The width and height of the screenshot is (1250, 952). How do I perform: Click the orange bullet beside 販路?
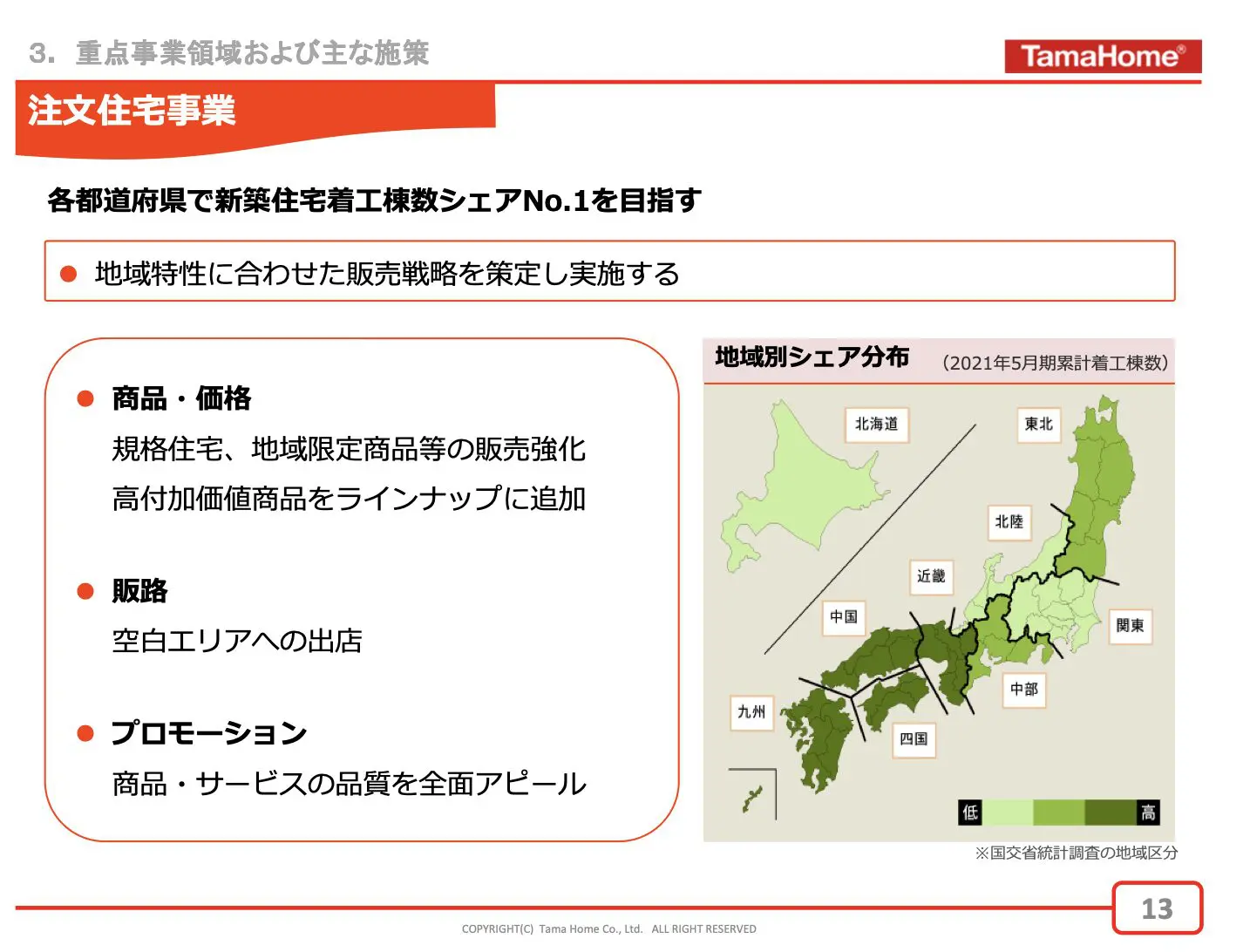(85, 591)
